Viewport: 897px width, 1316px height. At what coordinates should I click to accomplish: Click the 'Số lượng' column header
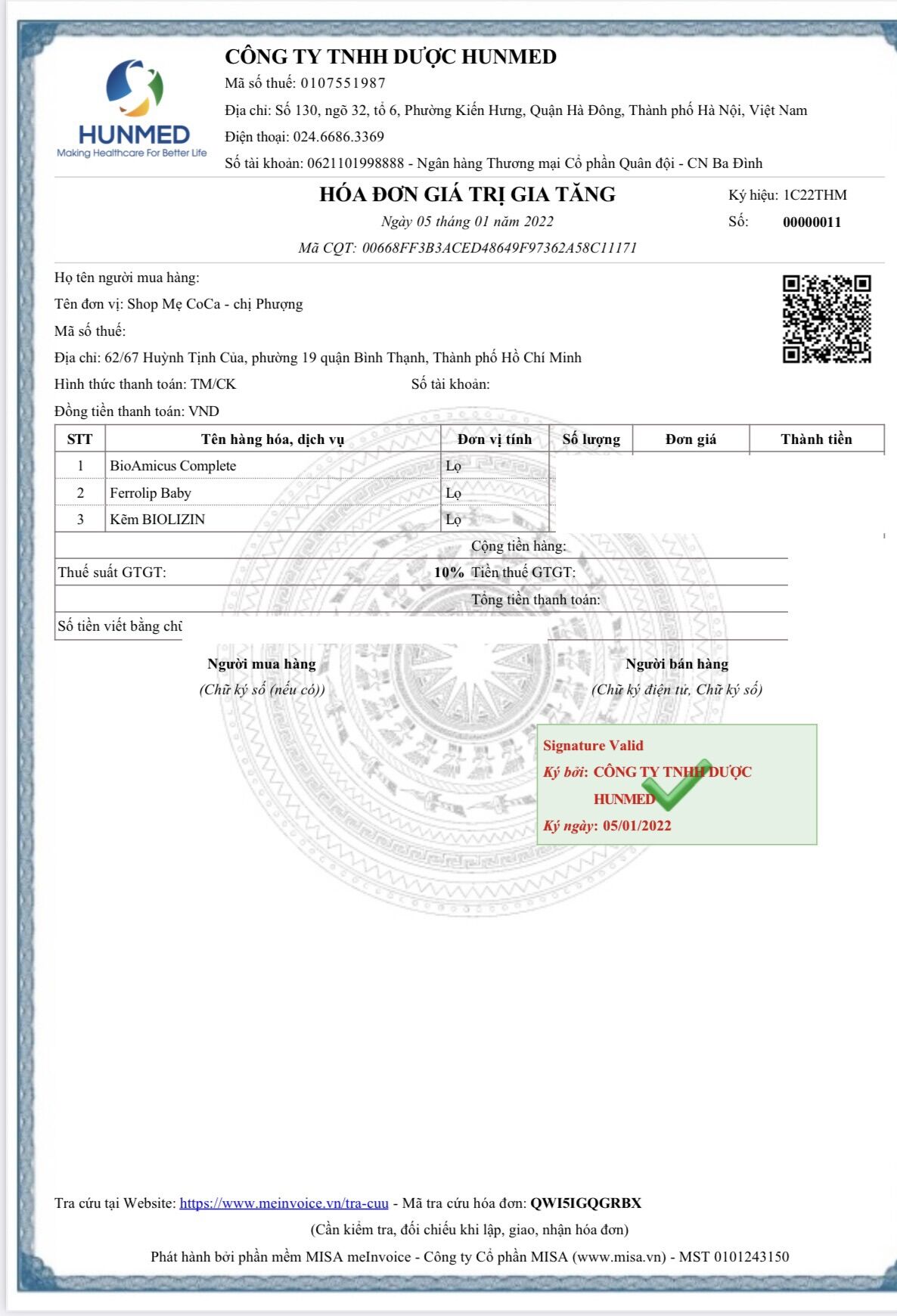click(x=591, y=439)
